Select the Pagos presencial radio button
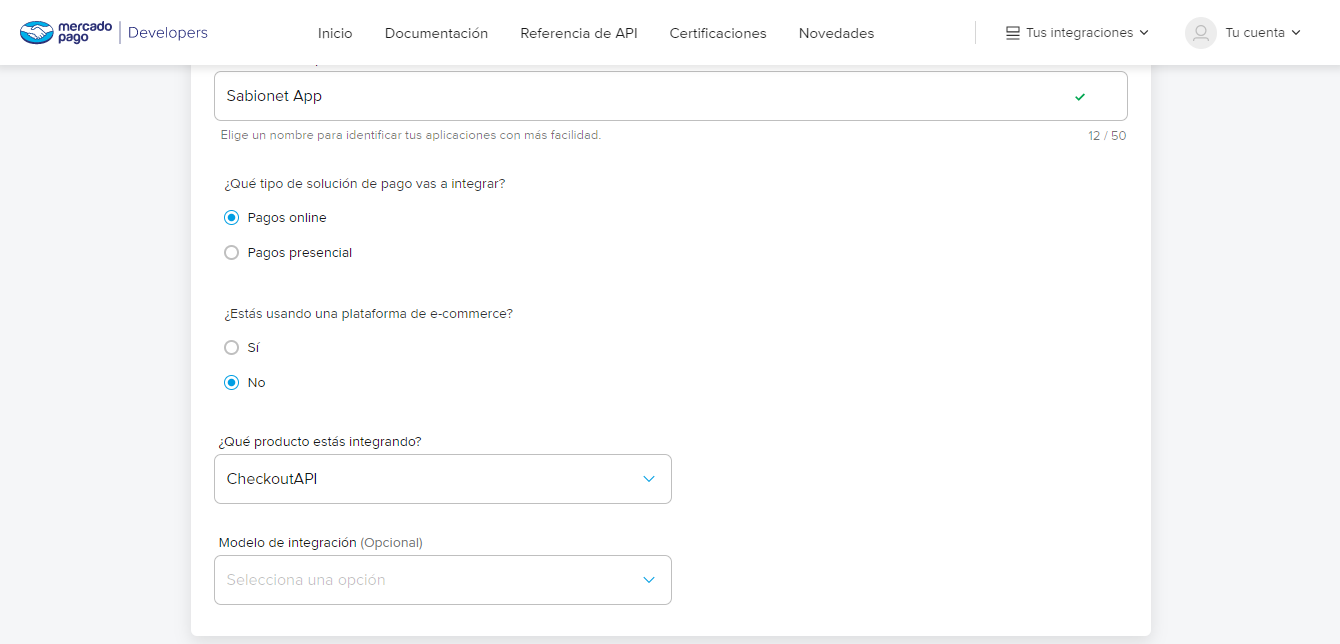This screenshot has height=644, width=1340. 231,253
